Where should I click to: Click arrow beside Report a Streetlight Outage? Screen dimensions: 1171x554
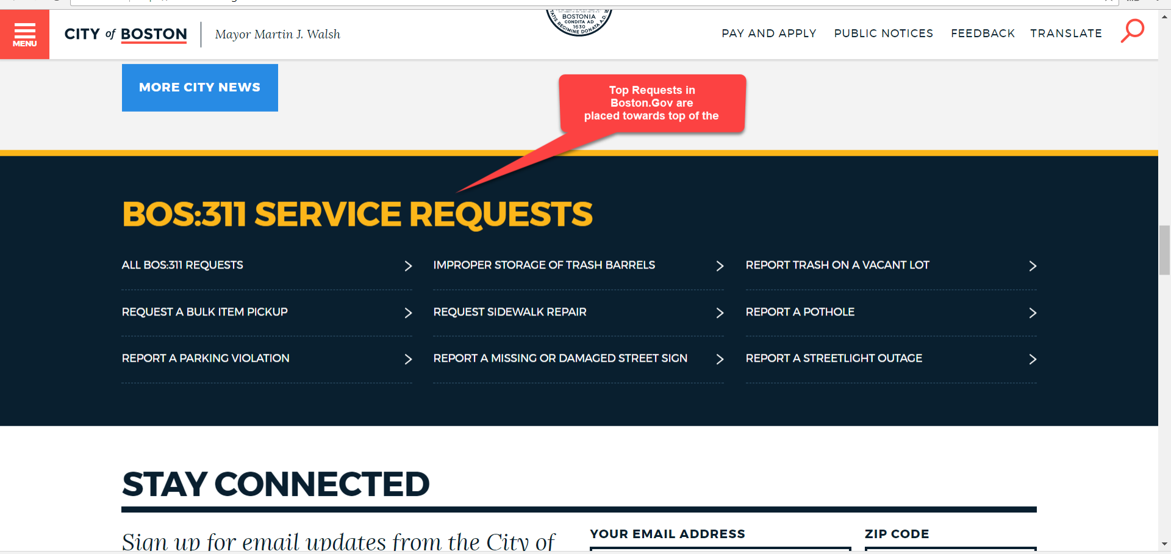tap(1032, 359)
